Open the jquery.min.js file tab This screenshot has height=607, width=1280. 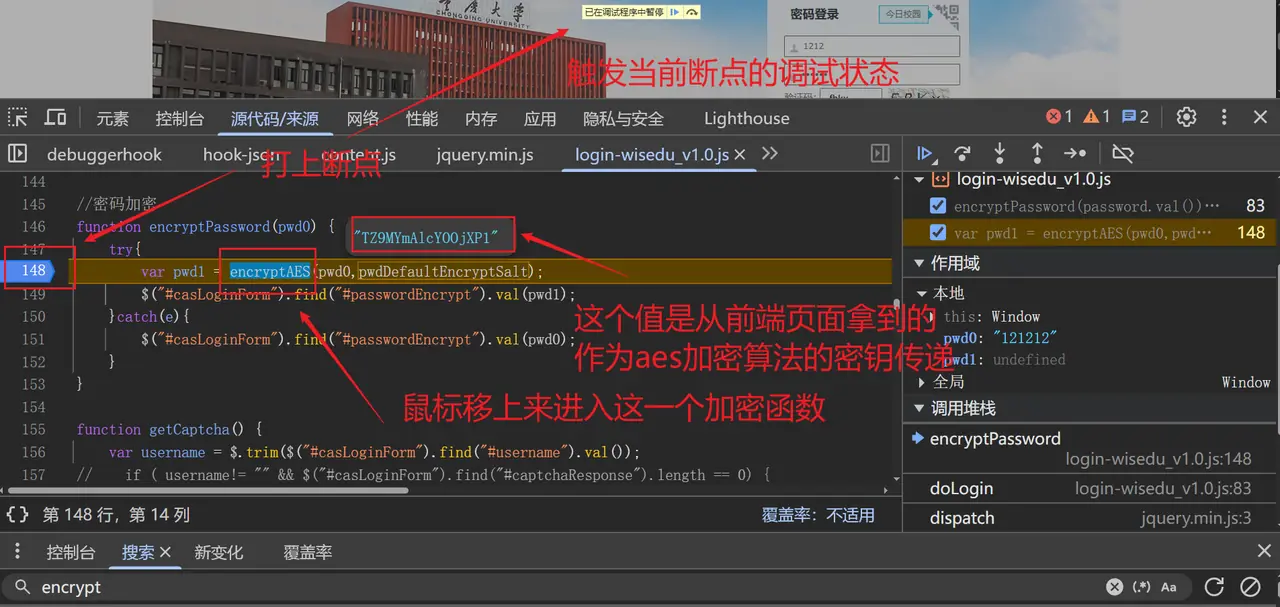pos(484,155)
